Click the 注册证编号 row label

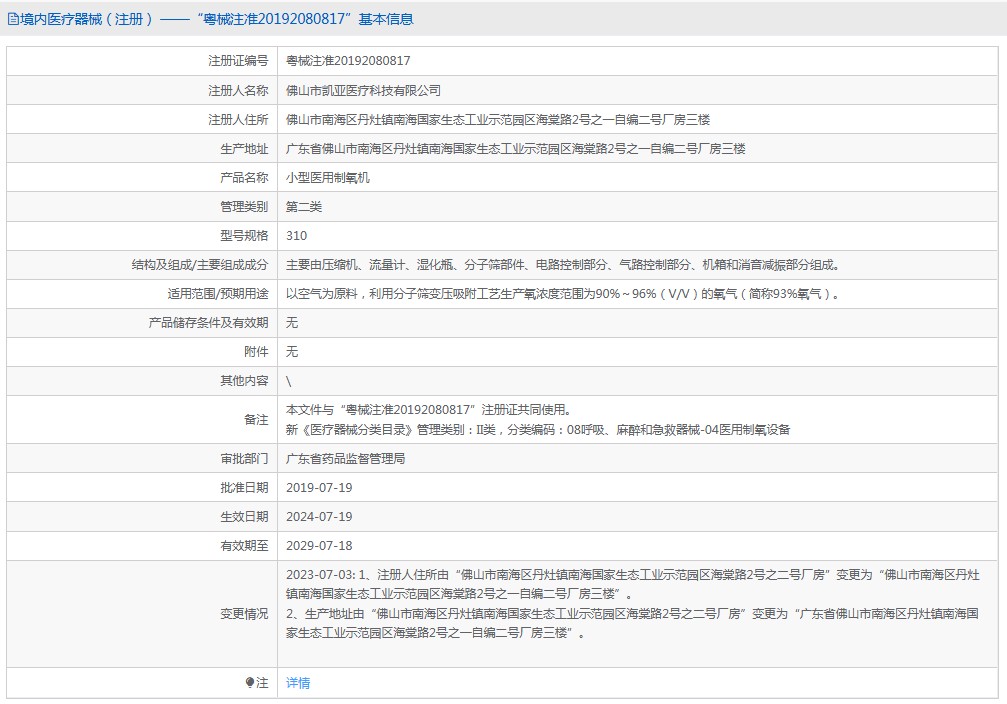(x=238, y=61)
